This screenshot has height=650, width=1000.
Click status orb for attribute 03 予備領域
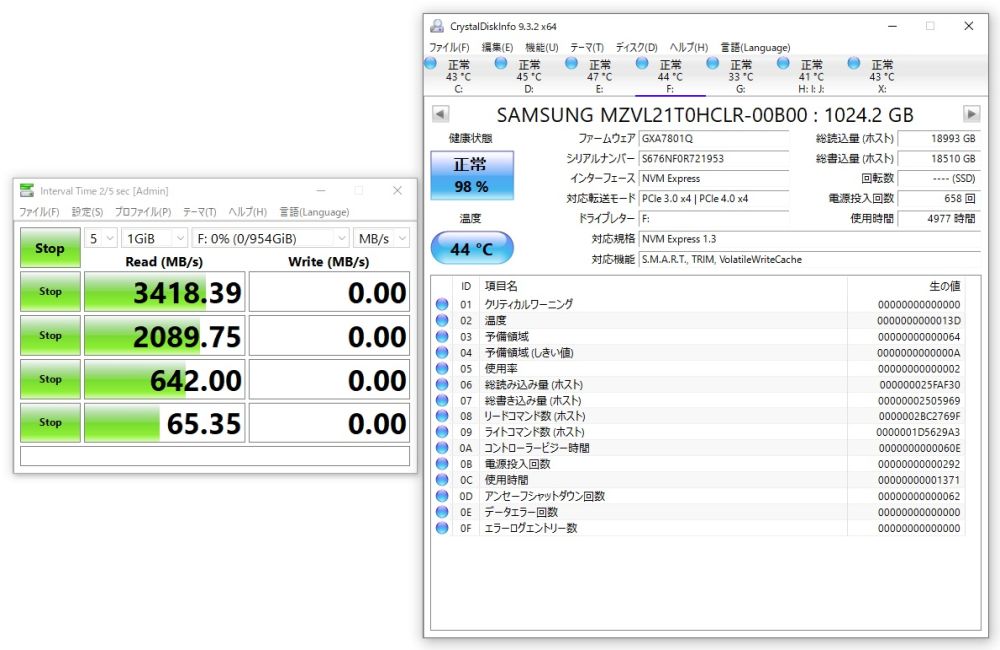coord(442,336)
